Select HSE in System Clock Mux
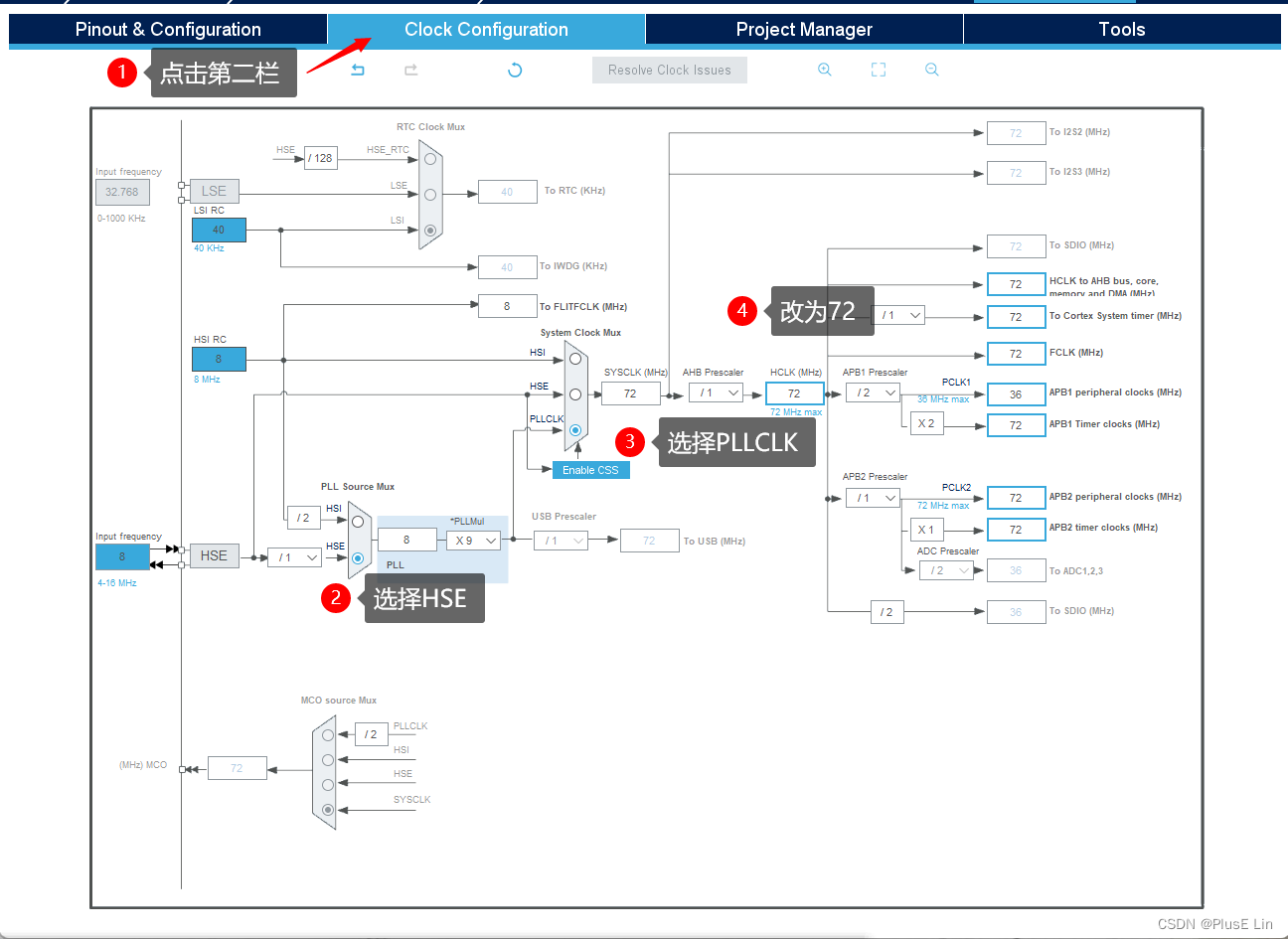Image resolution: width=1288 pixels, height=939 pixels. pos(575,394)
